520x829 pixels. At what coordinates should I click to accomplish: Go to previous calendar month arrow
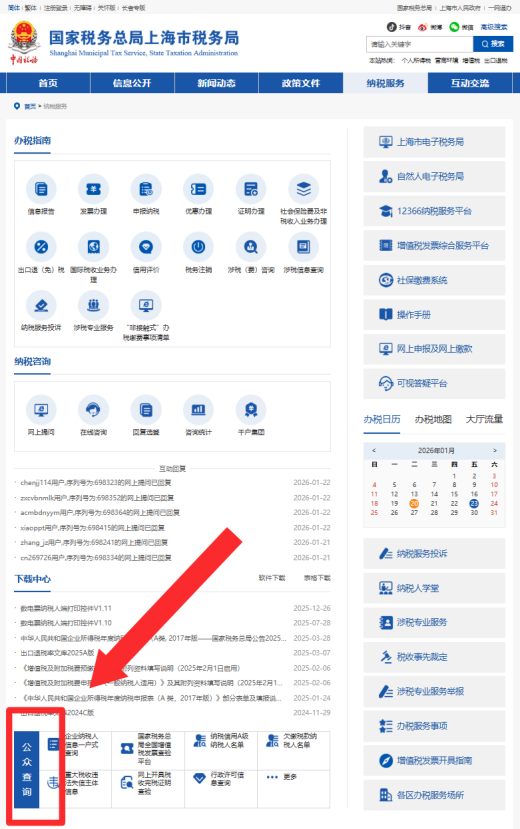coord(374,450)
